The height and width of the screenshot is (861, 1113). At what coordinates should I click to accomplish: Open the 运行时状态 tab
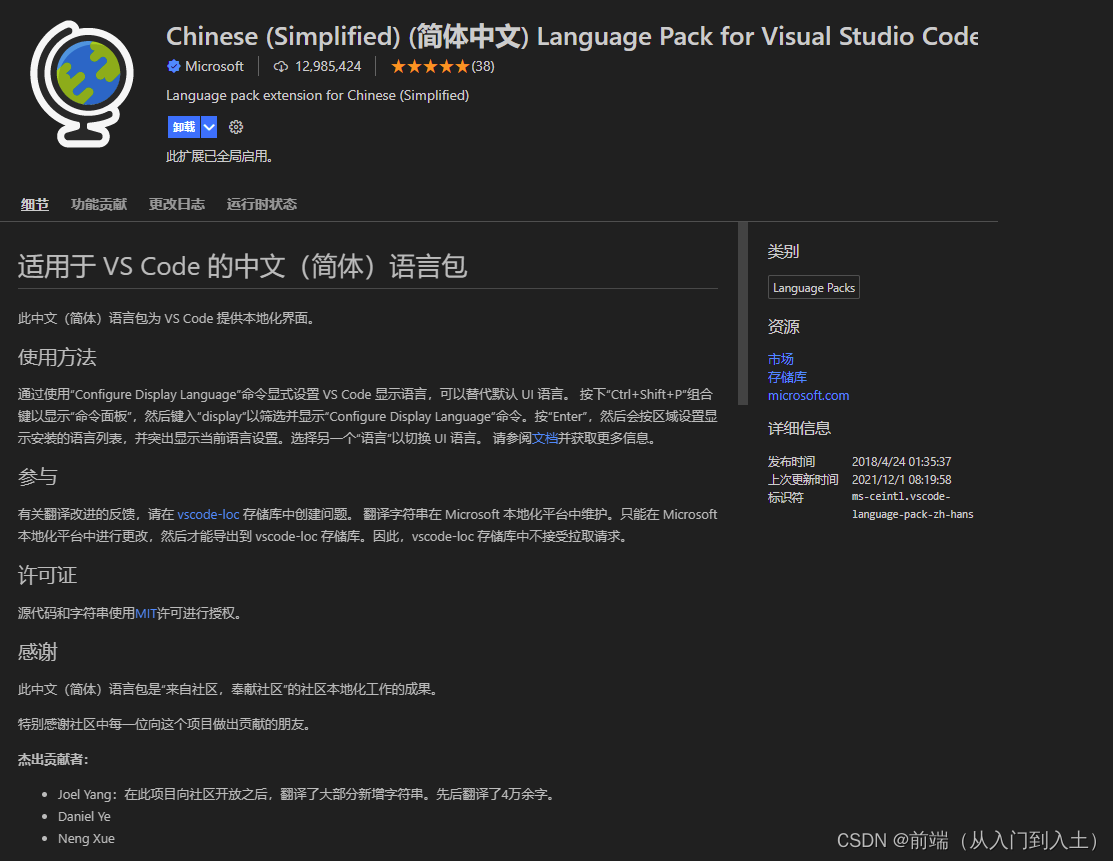click(x=262, y=204)
